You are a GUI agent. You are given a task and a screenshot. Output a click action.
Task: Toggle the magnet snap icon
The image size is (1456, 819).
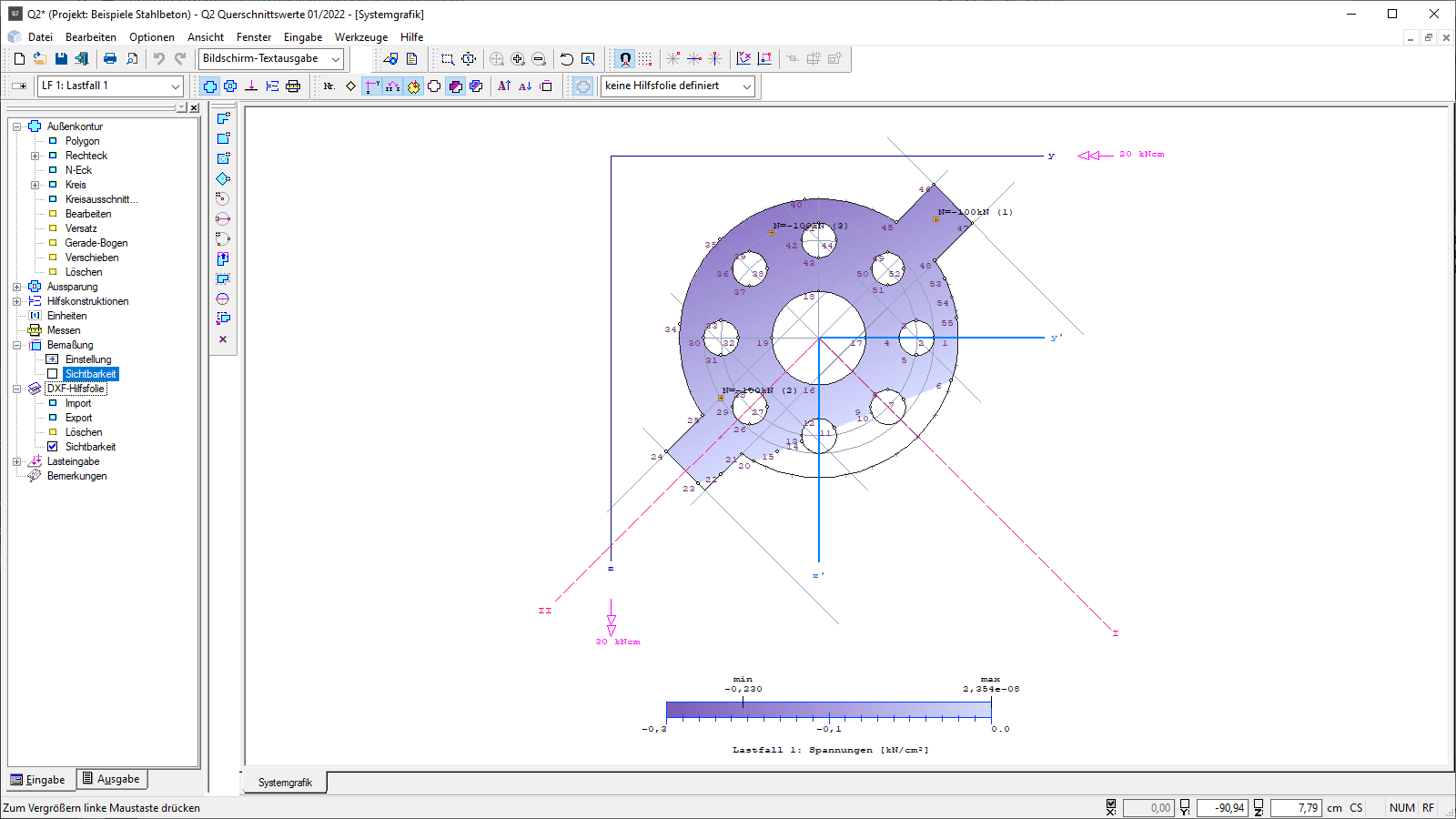(625, 59)
